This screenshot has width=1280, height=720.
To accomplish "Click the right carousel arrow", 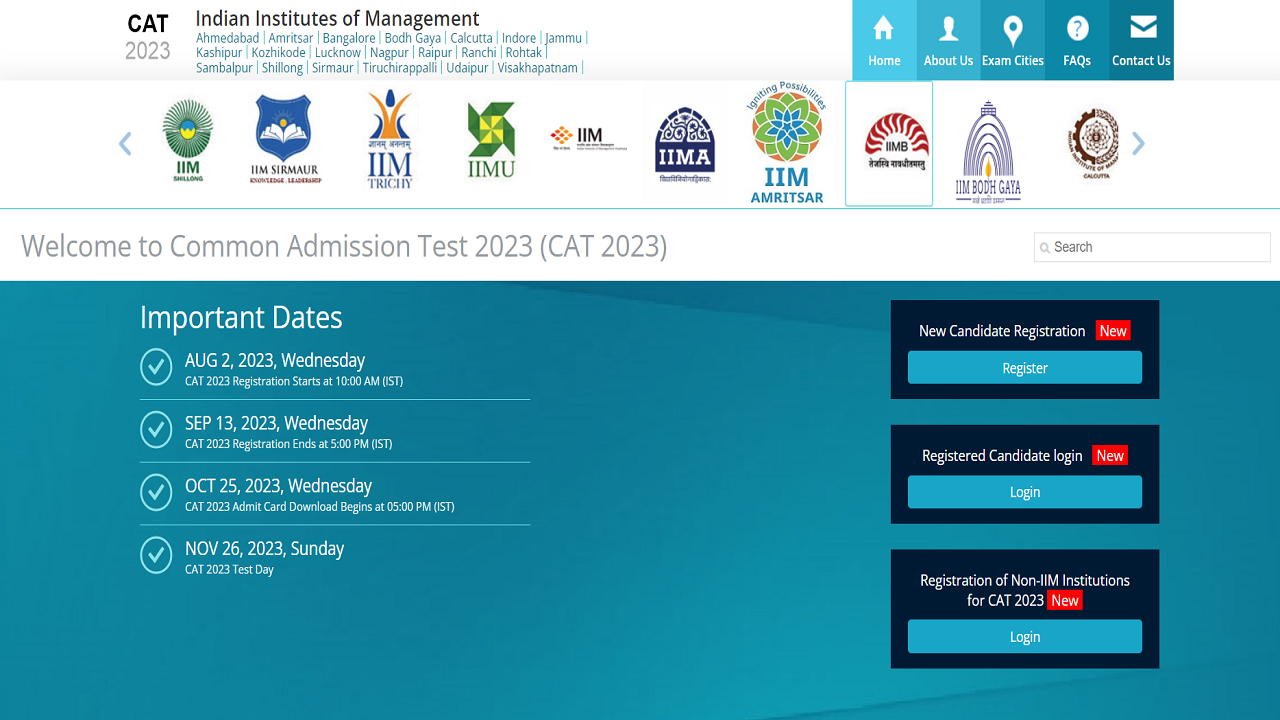I will (x=1138, y=143).
